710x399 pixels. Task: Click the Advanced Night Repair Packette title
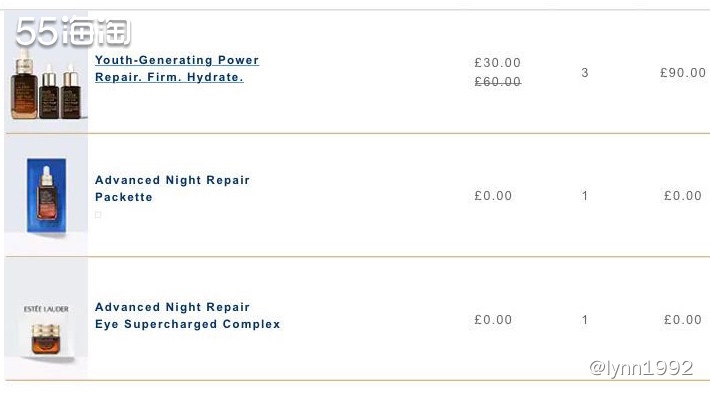tap(172, 188)
